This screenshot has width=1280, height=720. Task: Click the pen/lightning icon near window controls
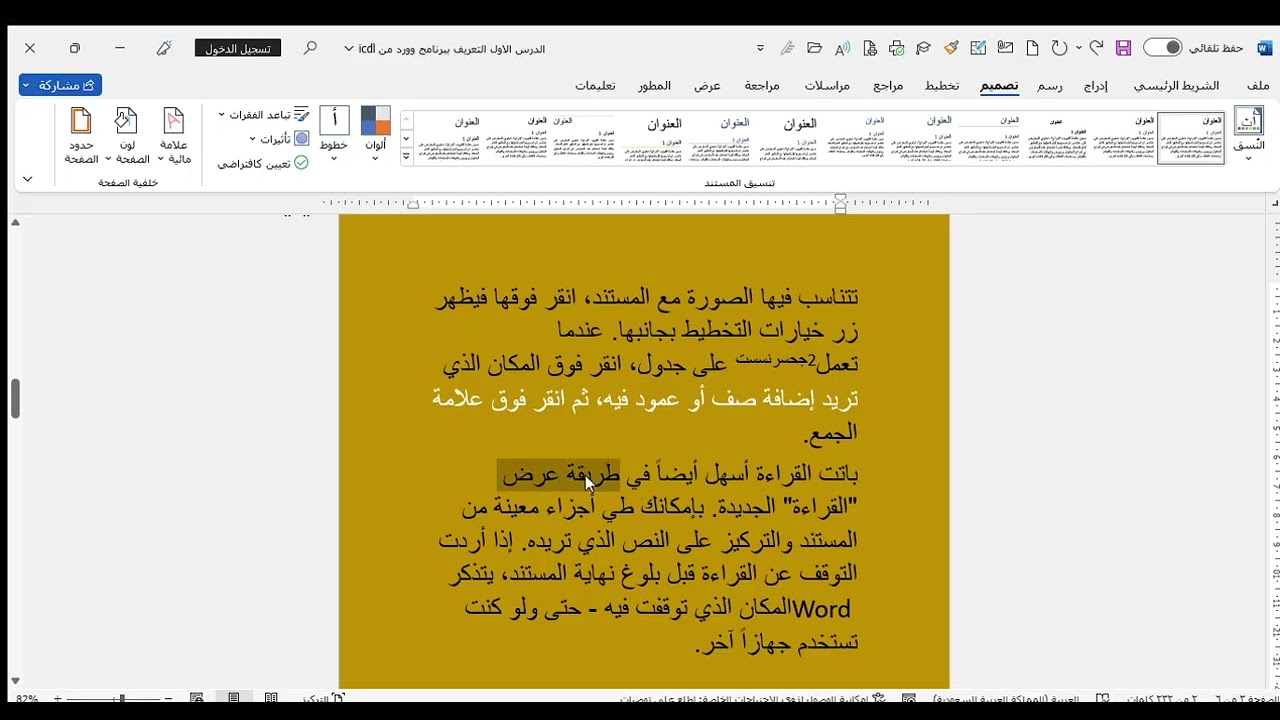(x=164, y=48)
